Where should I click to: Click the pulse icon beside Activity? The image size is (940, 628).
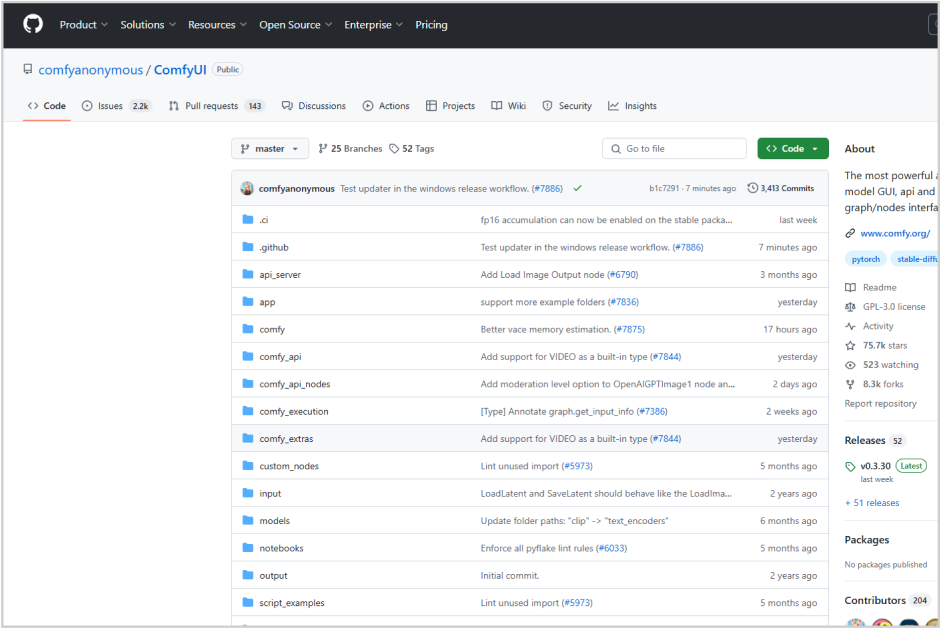pyautogui.click(x=850, y=326)
